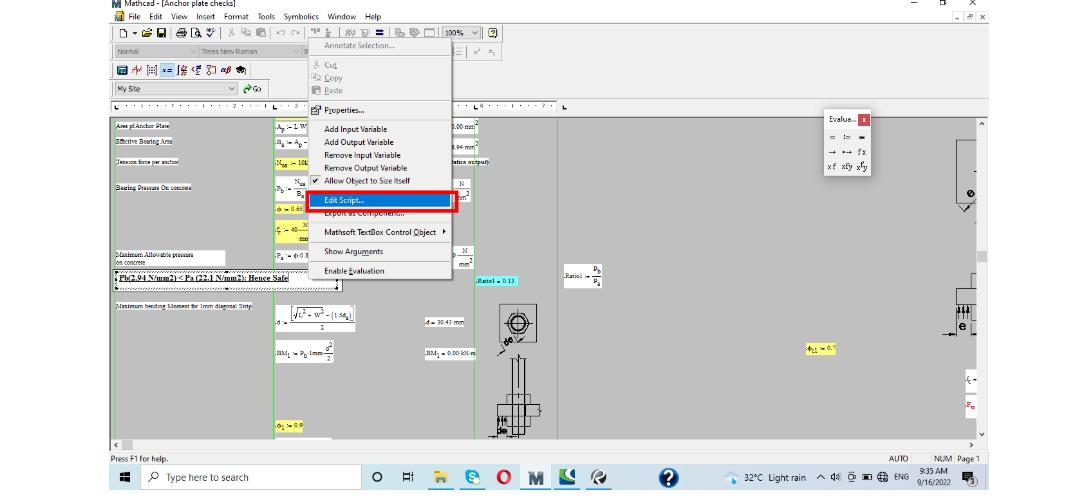
Task: Toggle Allow Object to Size Itself
Action: click(x=367, y=181)
